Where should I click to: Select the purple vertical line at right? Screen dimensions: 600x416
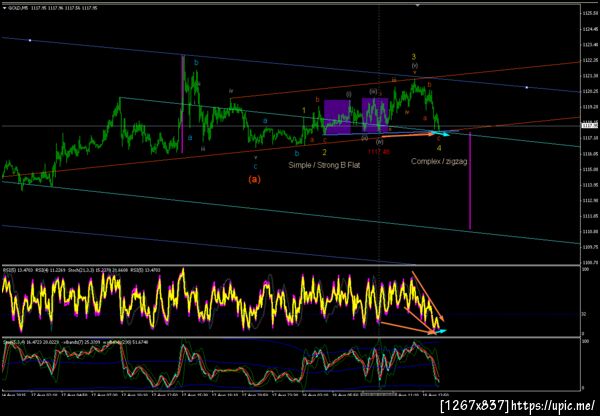(x=470, y=181)
